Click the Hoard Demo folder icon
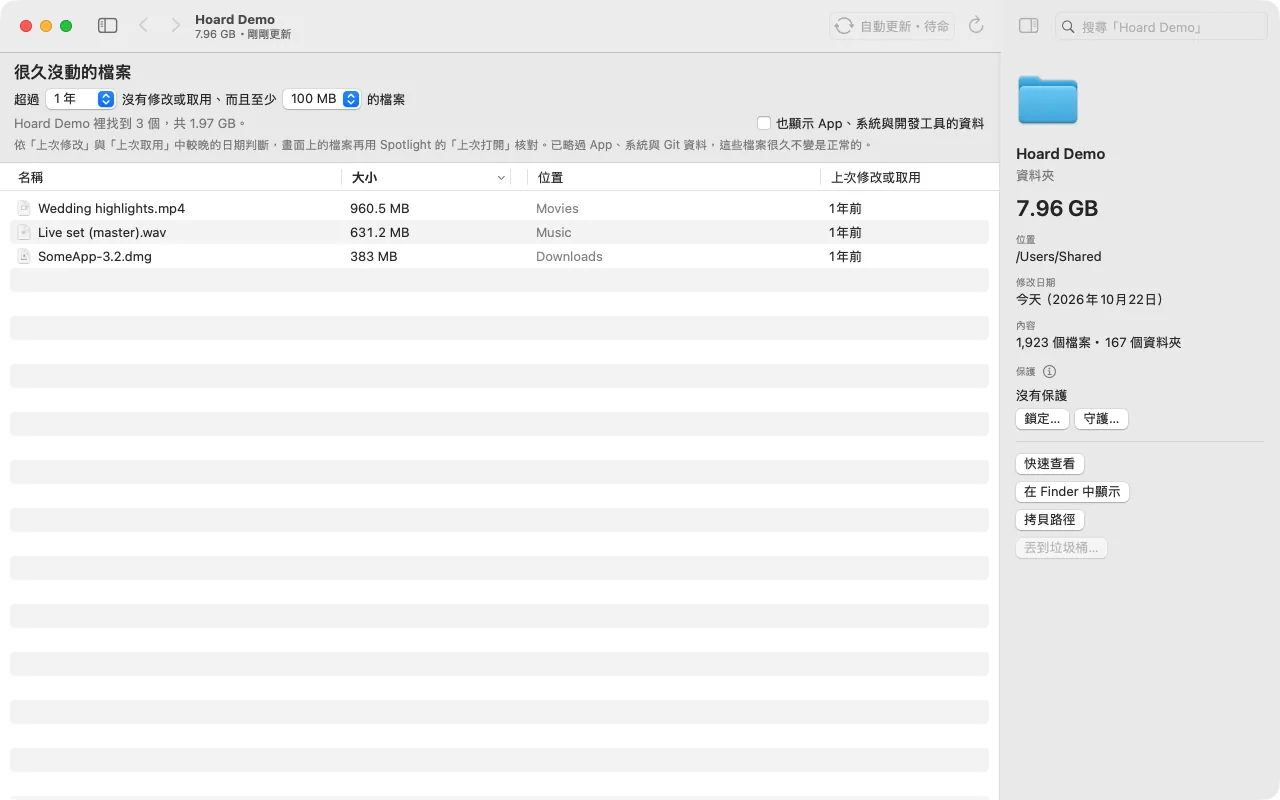The image size is (1280, 800). click(1047, 100)
